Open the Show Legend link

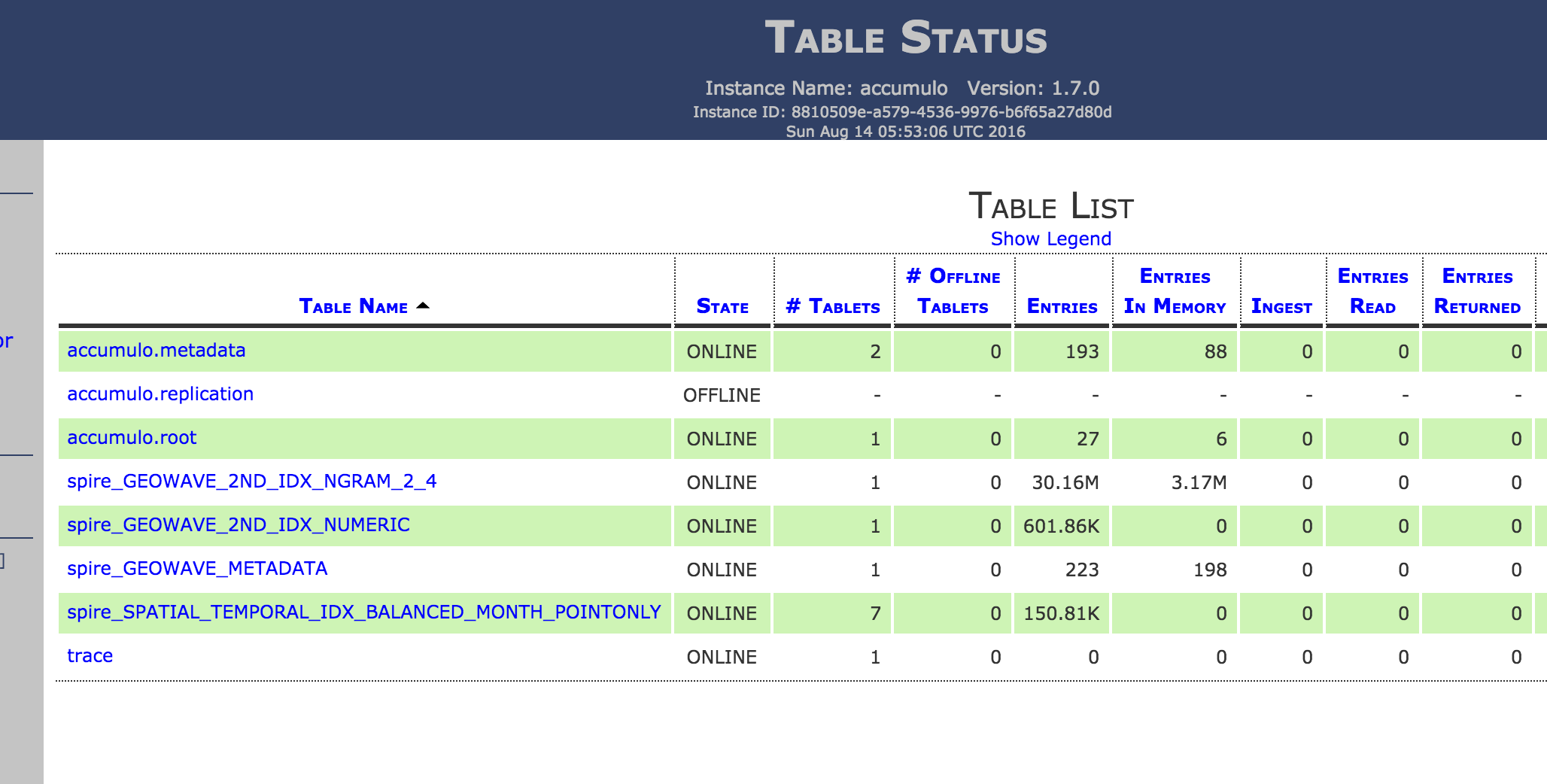coord(1050,239)
